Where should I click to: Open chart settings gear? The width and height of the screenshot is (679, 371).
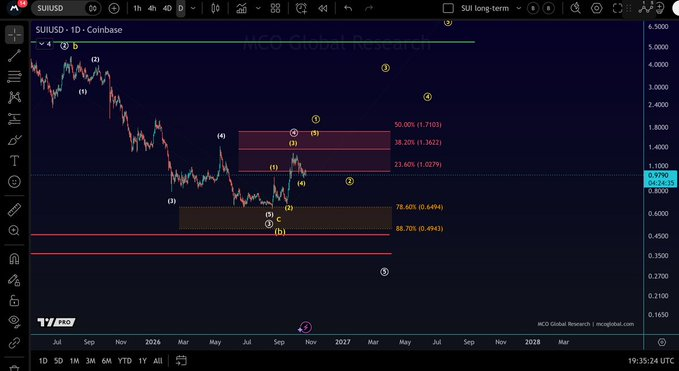click(597, 8)
